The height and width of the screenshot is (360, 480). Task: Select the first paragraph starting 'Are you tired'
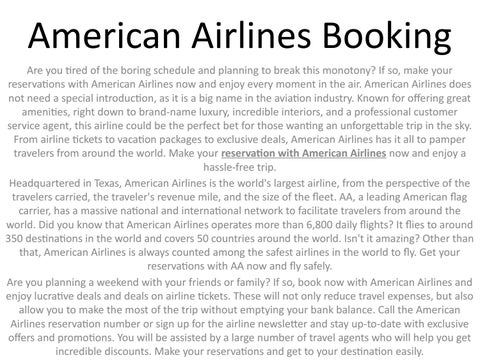(240, 119)
